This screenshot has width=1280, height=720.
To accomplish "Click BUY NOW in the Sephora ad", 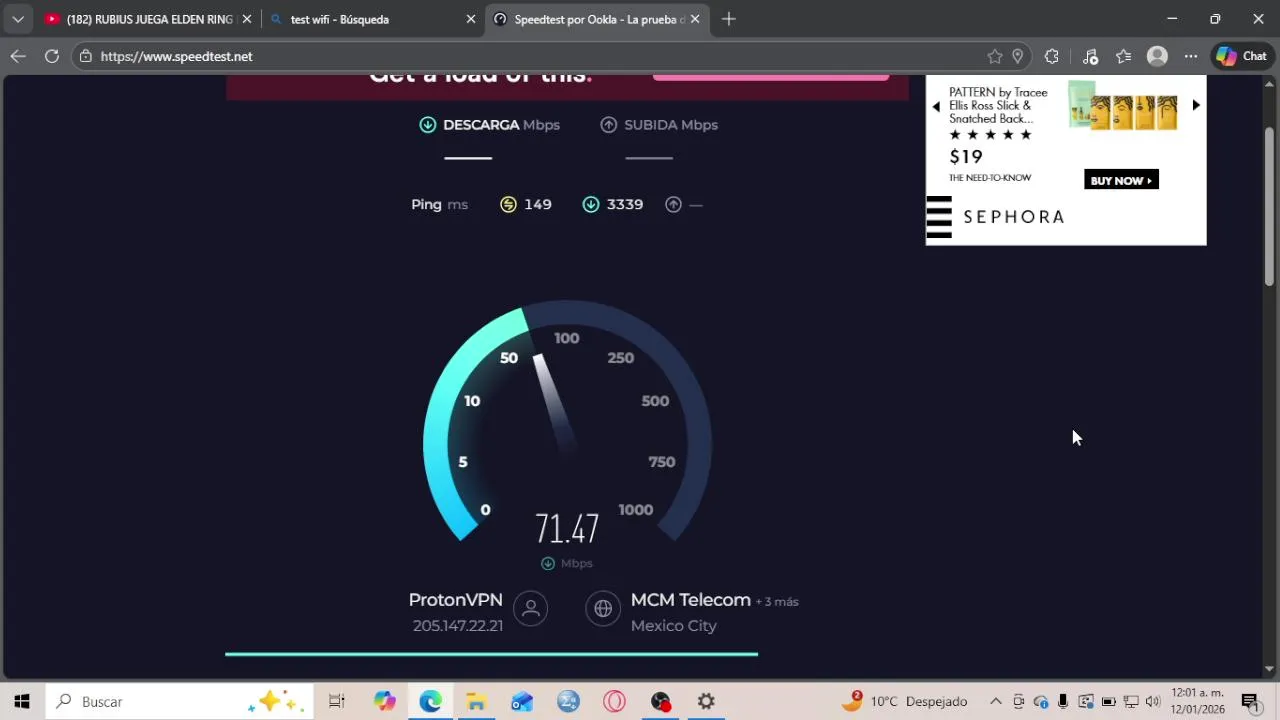I will click(x=1121, y=180).
